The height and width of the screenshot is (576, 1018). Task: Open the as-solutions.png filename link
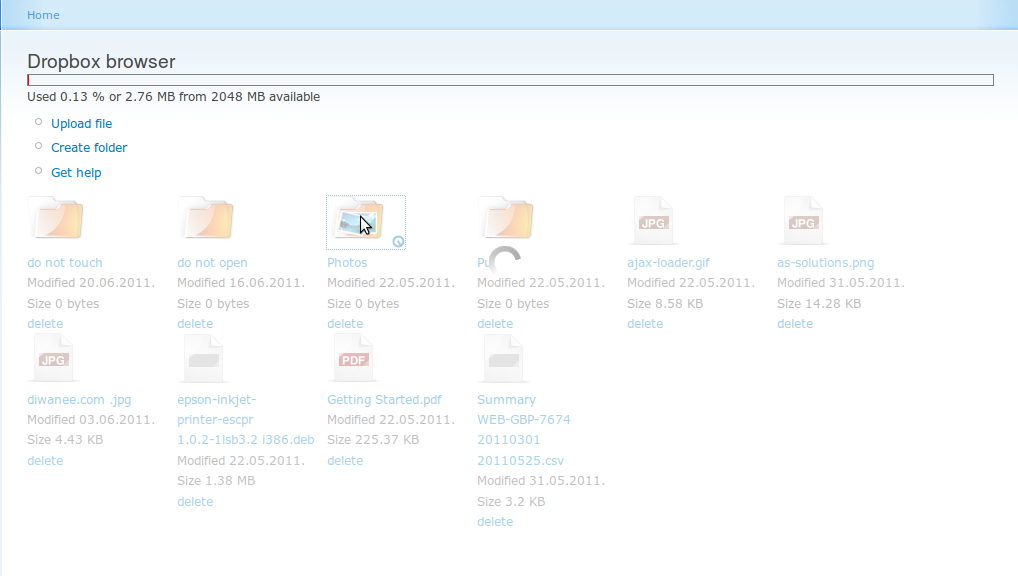tap(825, 262)
